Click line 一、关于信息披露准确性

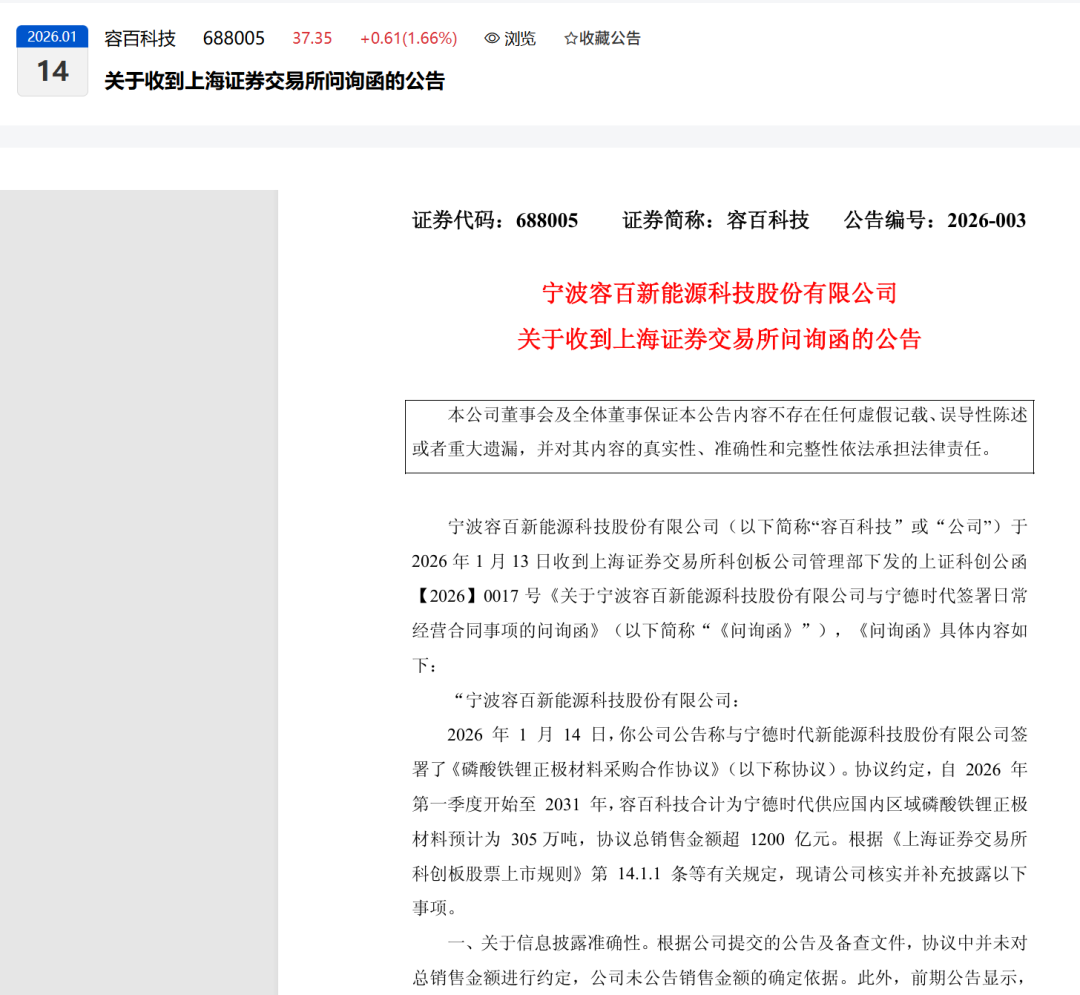coord(737,943)
